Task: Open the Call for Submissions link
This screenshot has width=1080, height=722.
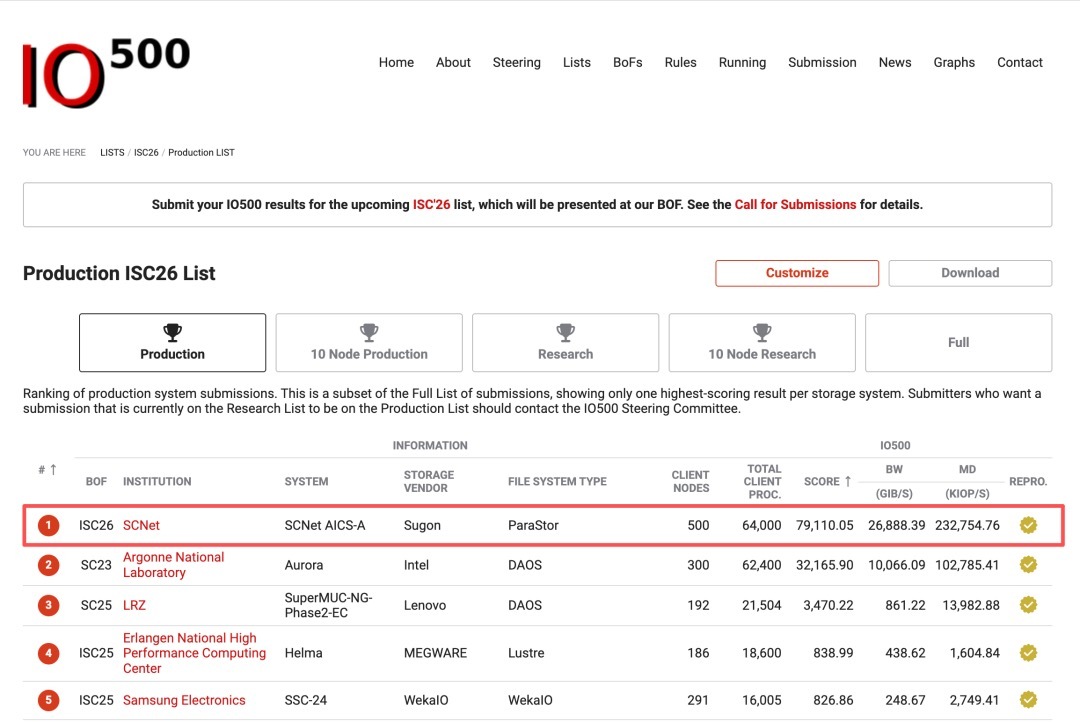Action: [795, 205]
